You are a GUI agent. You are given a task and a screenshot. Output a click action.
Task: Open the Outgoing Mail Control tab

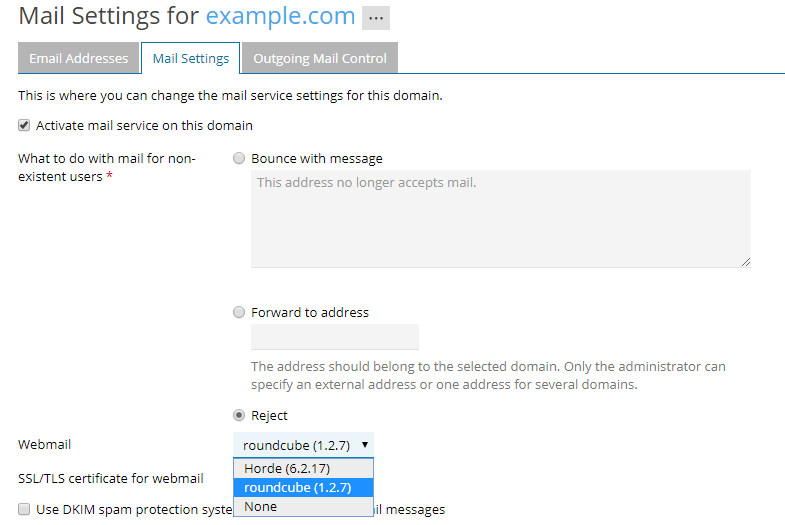[x=319, y=58]
